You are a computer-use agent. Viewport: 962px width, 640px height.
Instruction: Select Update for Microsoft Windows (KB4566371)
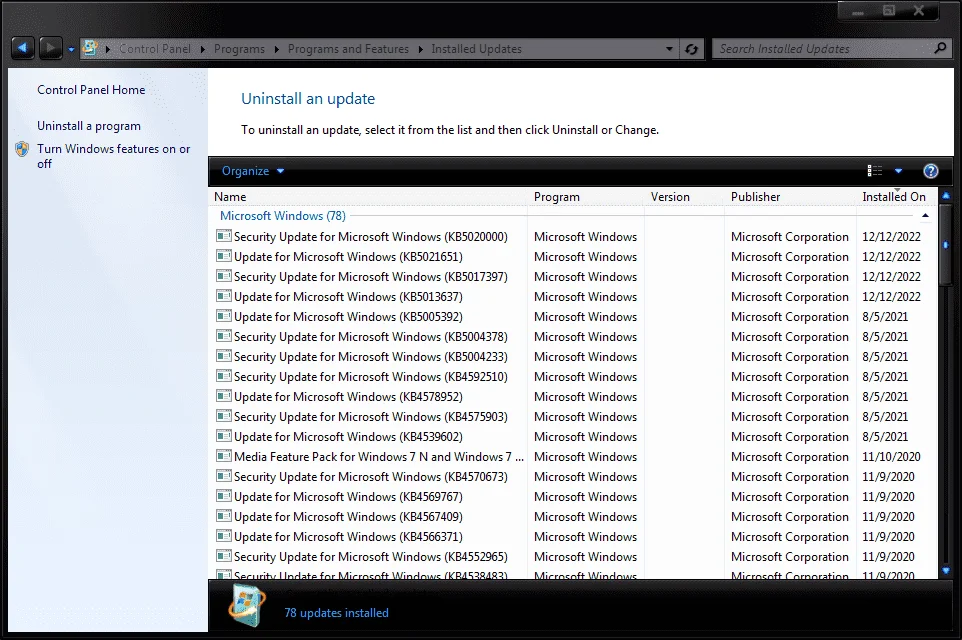coord(348,537)
